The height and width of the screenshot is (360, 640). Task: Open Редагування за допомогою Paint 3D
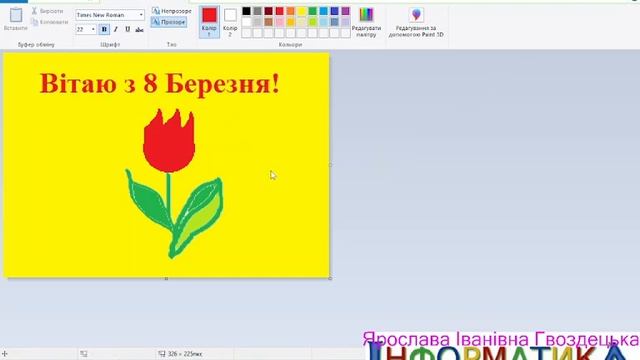click(x=416, y=22)
